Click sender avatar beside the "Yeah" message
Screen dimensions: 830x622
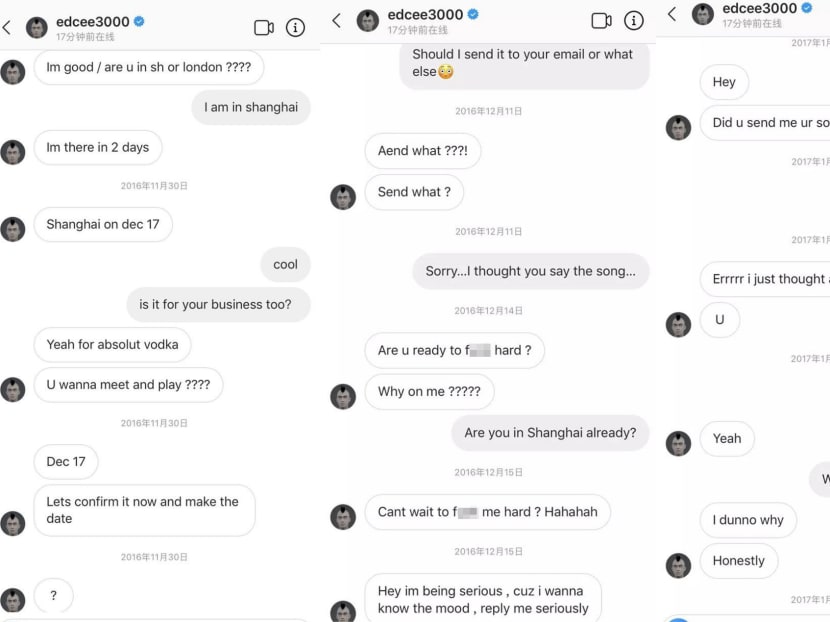[679, 443]
